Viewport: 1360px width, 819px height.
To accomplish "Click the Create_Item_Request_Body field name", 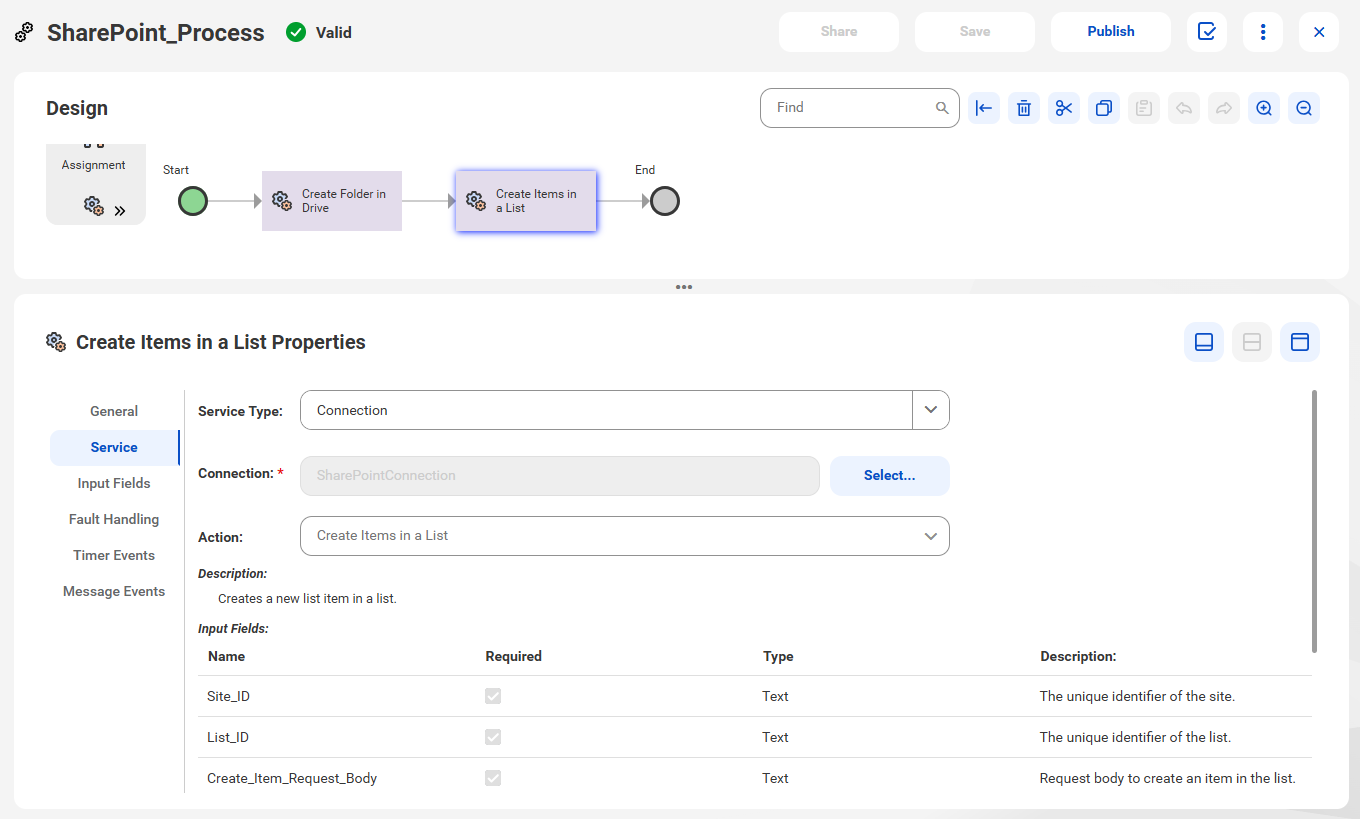I will pos(292,778).
